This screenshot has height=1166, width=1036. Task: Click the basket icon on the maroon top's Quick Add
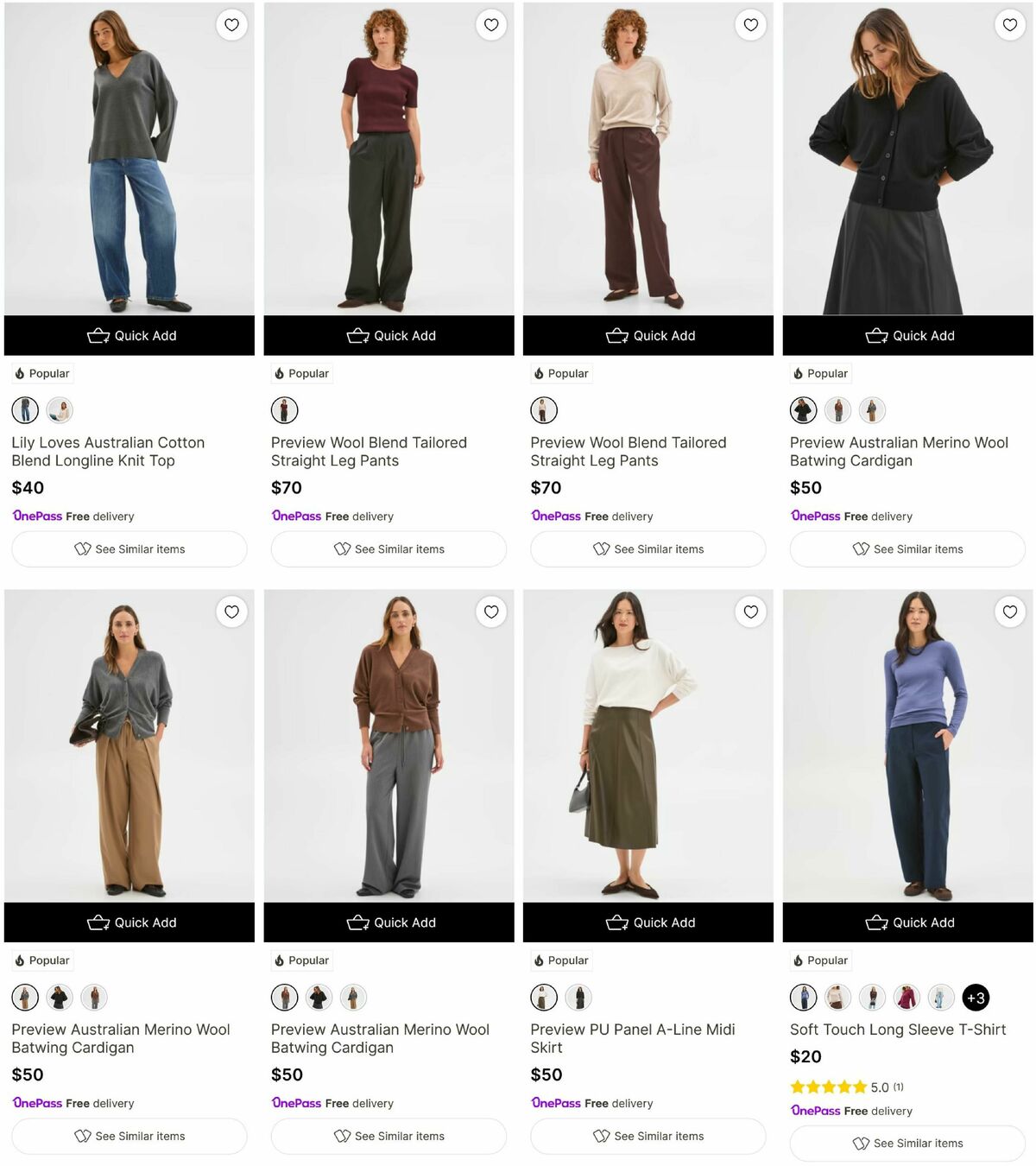[357, 335]
